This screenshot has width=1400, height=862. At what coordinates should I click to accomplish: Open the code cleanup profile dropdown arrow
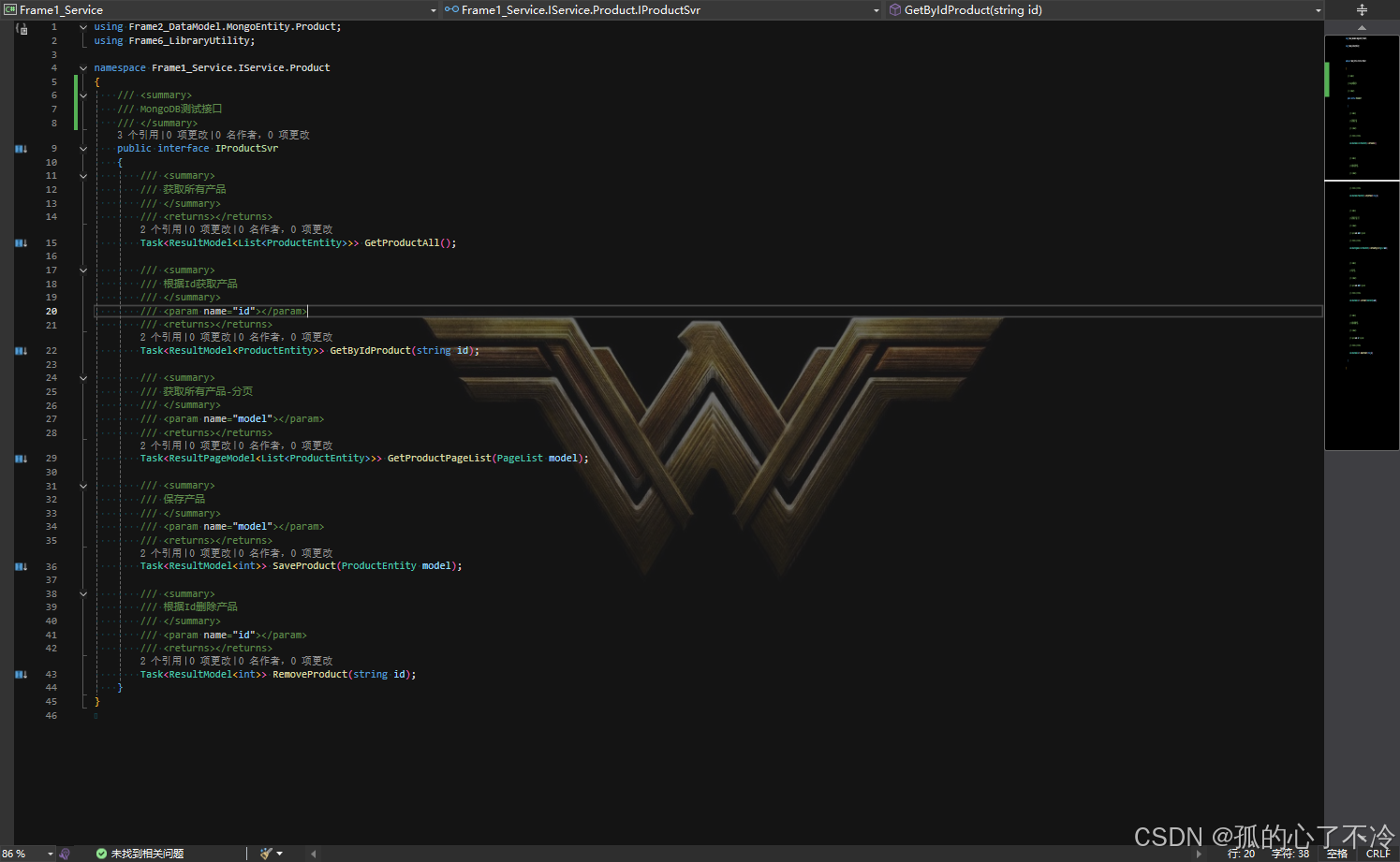tap(279, 854)
